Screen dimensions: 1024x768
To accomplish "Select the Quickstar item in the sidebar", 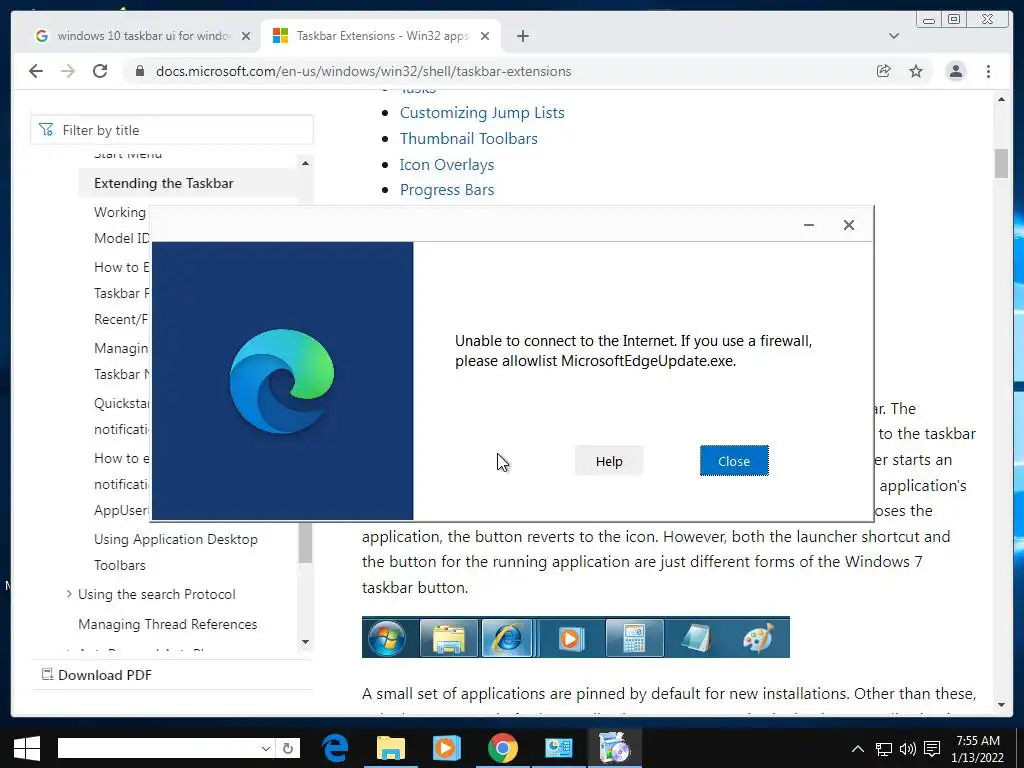I will (x=121, y=403).
